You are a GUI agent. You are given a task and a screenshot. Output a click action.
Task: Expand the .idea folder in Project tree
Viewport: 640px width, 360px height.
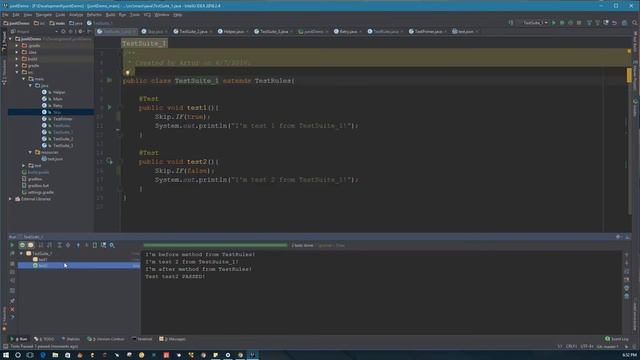pos(17,52)
